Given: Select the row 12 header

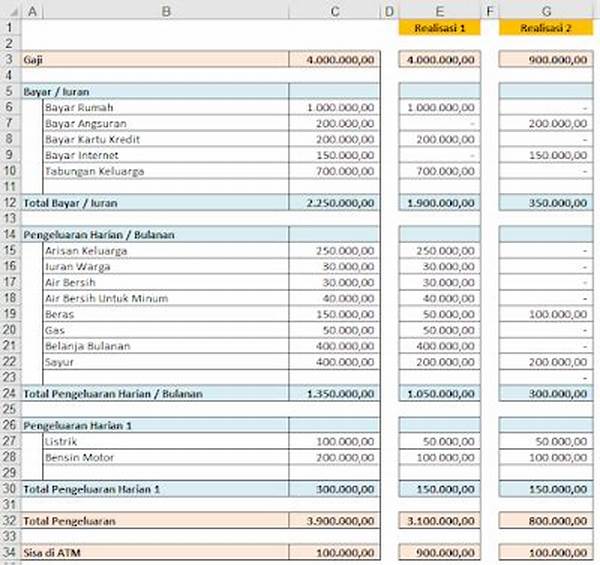Looking at the screenshot, I should point(9,203).
